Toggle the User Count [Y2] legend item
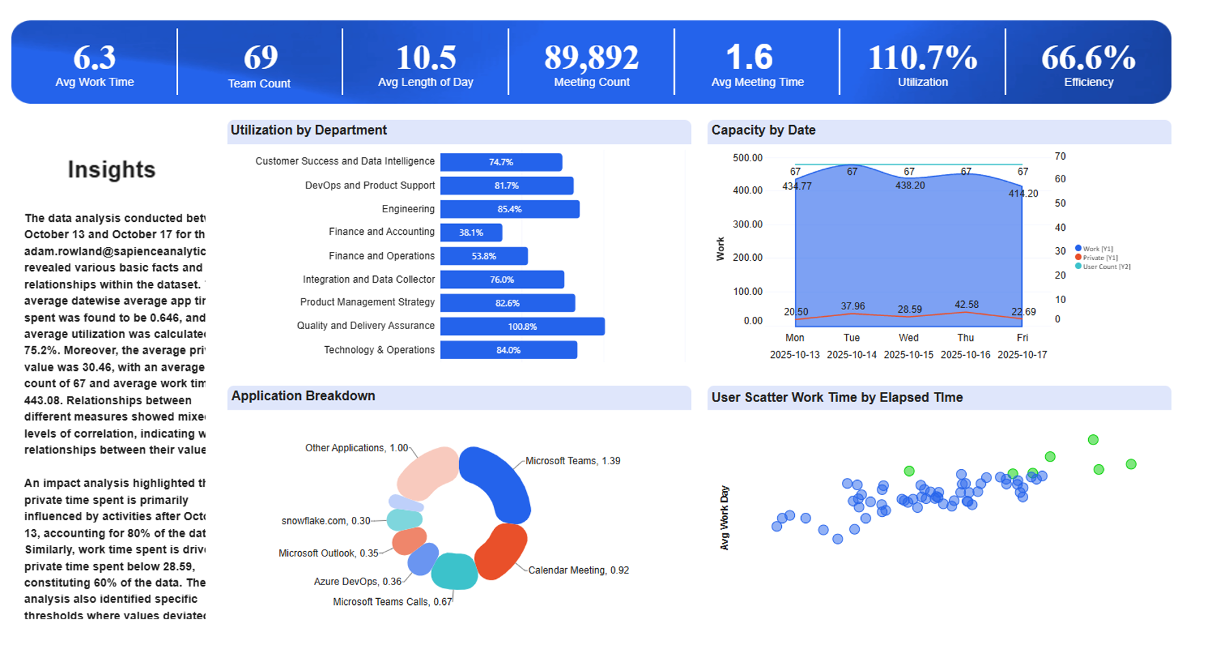The height and width of the screenshot is (650, 1224). point(1105,266)
